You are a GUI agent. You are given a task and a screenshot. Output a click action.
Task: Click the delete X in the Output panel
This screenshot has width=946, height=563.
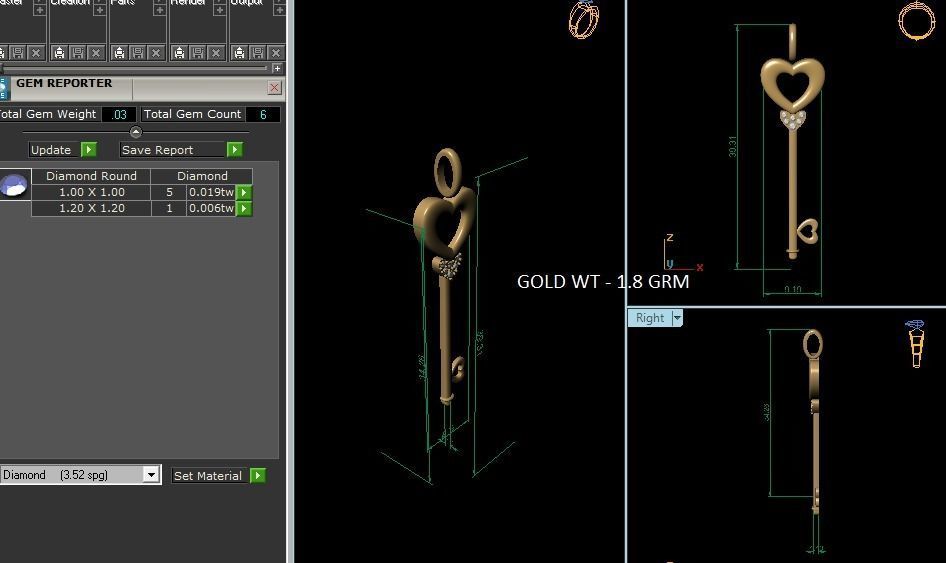(276, 53)
